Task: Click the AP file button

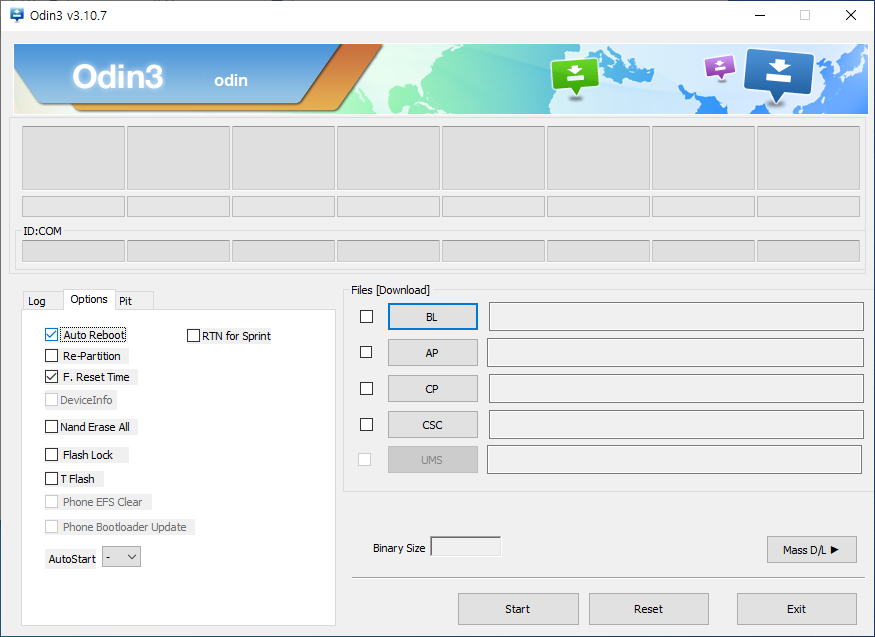Action: (433, 353)
